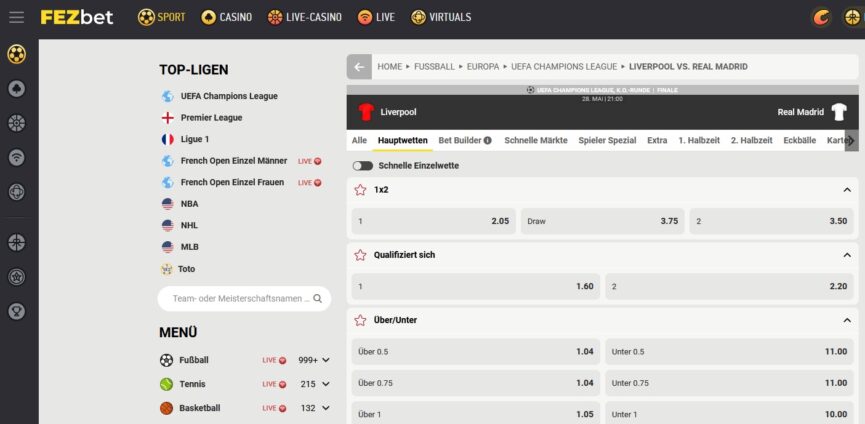
Task: Open the LIVE-CASINO top menu
Action: (x=305, y=18)
